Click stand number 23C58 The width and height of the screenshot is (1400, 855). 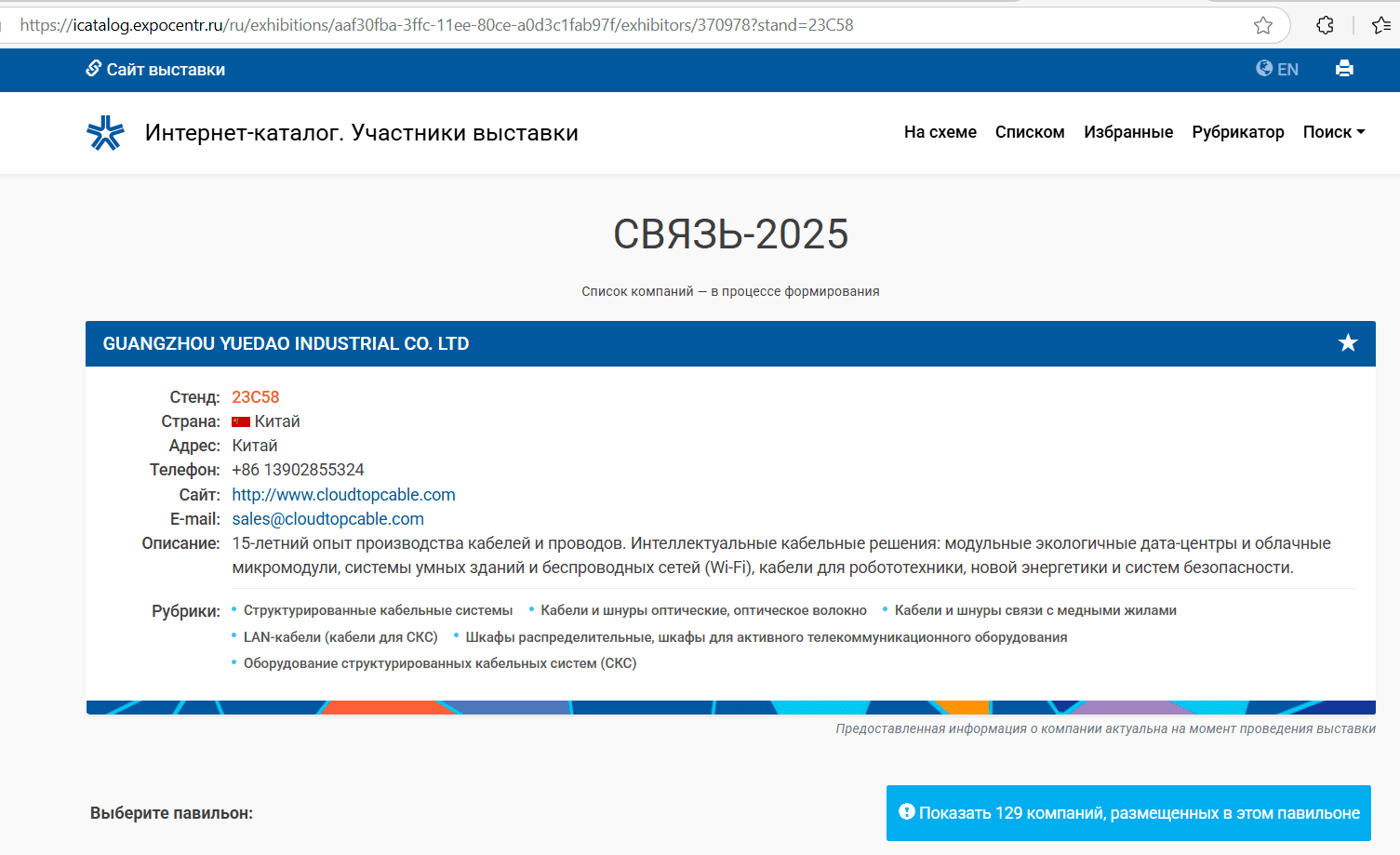[256, 397]
